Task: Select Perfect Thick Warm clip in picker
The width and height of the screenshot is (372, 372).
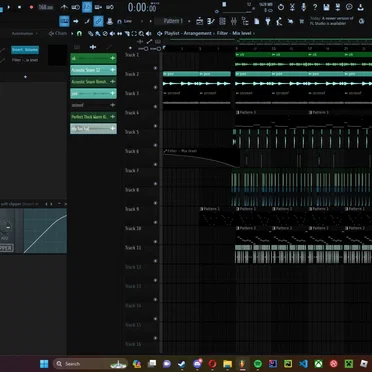Action: (x=93, y=117)
